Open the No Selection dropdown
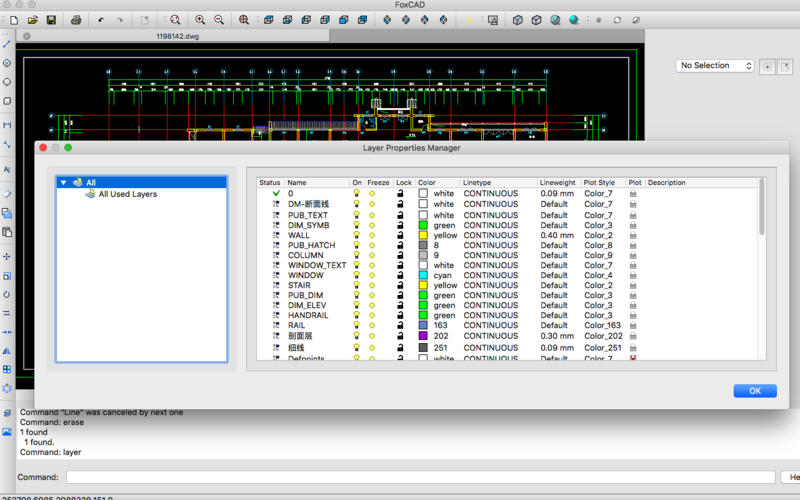The height and width of the screenshot is (500, 800). (x=716, y=66)
